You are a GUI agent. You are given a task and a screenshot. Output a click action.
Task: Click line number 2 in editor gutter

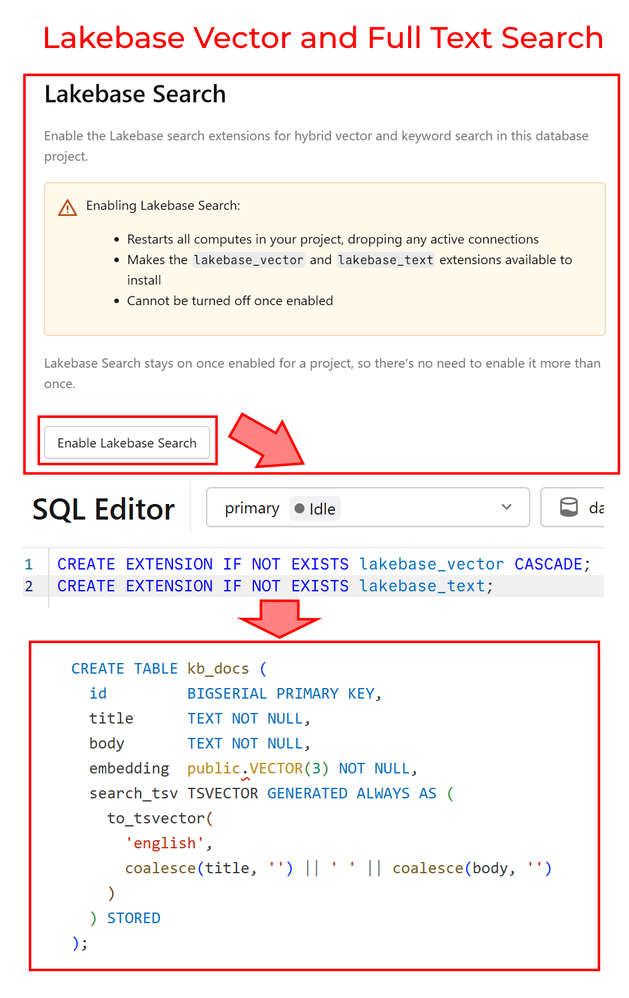(x=29, y=586)
